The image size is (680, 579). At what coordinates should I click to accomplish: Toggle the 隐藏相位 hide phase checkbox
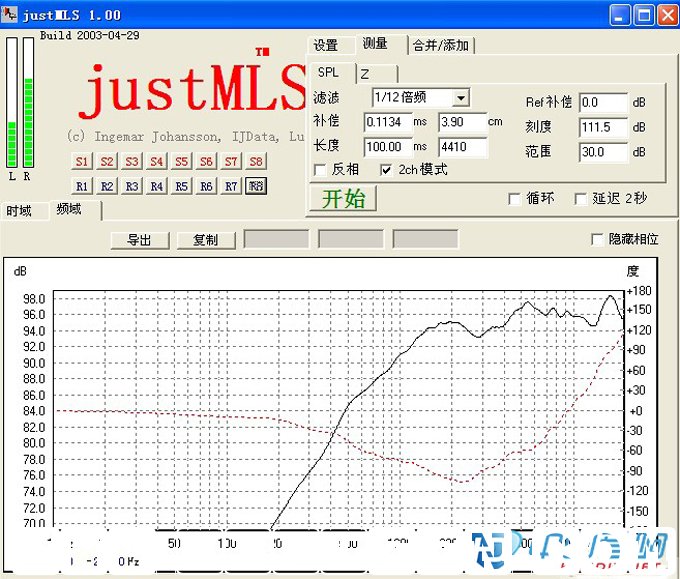pos(597,239)
